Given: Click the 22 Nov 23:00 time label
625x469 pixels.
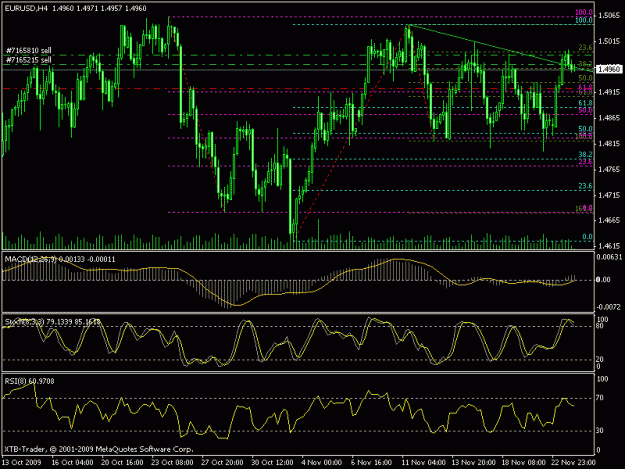Looking at the screenshot, I should (574, 463).
